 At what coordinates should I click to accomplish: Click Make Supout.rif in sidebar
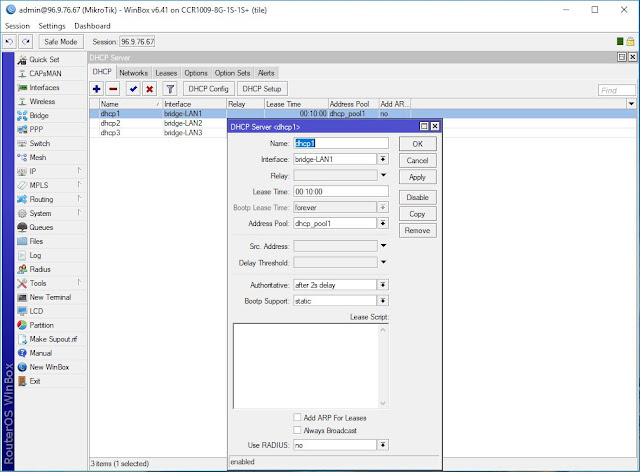[51, 339]
